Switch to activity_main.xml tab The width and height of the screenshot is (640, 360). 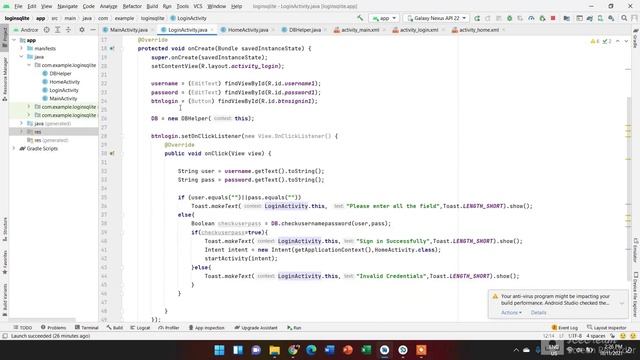pos(360,30)
